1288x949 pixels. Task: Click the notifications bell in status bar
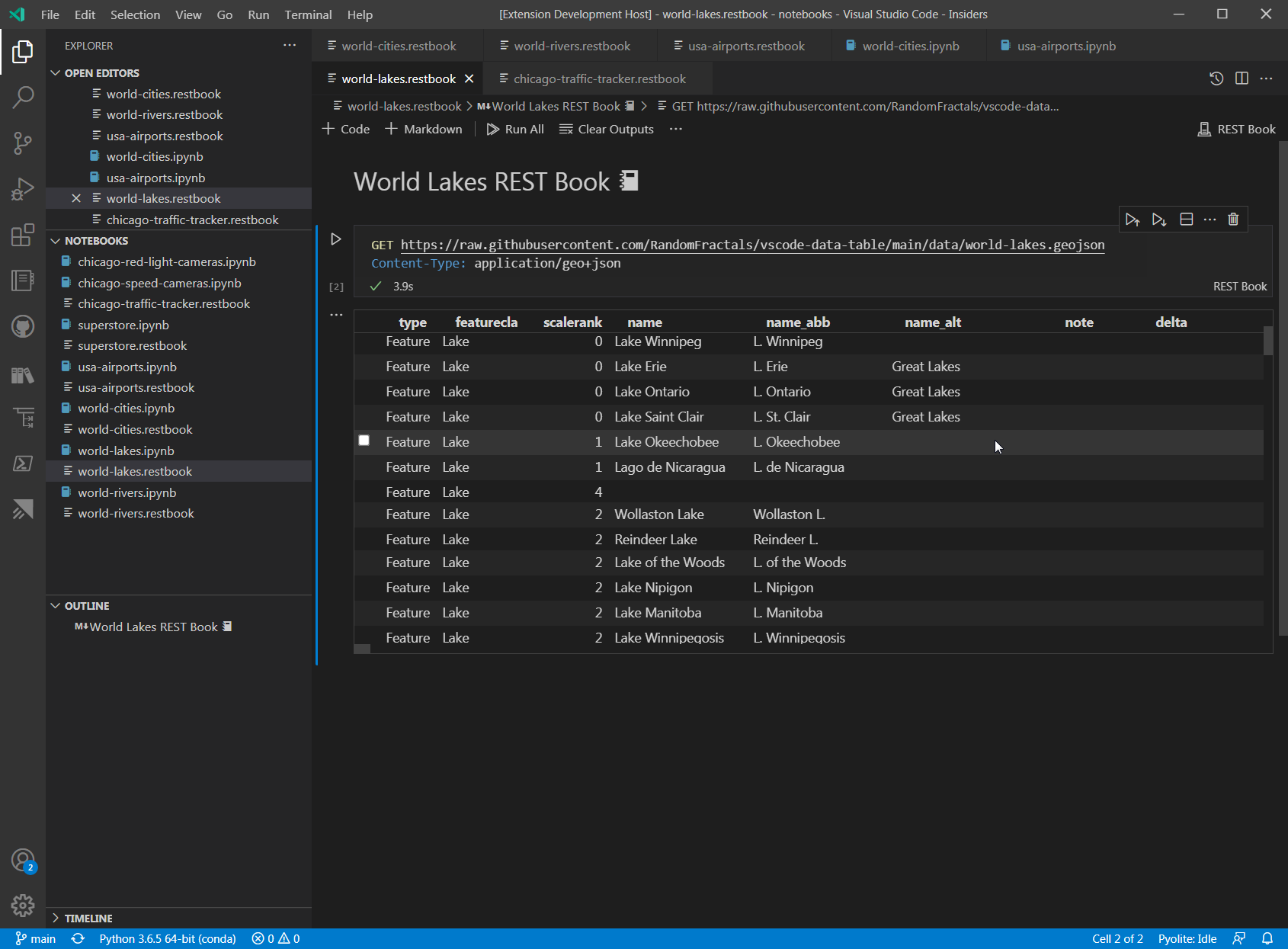pos(1267,938)
